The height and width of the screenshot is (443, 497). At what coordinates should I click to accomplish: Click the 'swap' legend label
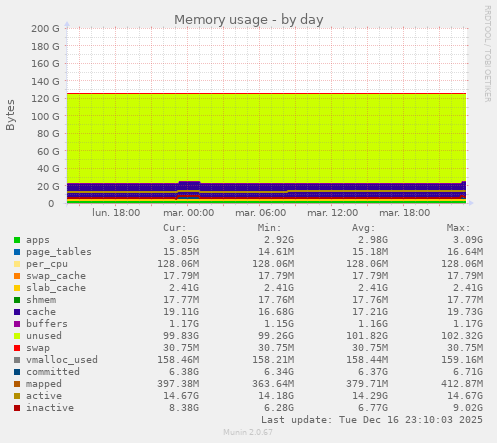pyautogui.click(x=38, y=348)
